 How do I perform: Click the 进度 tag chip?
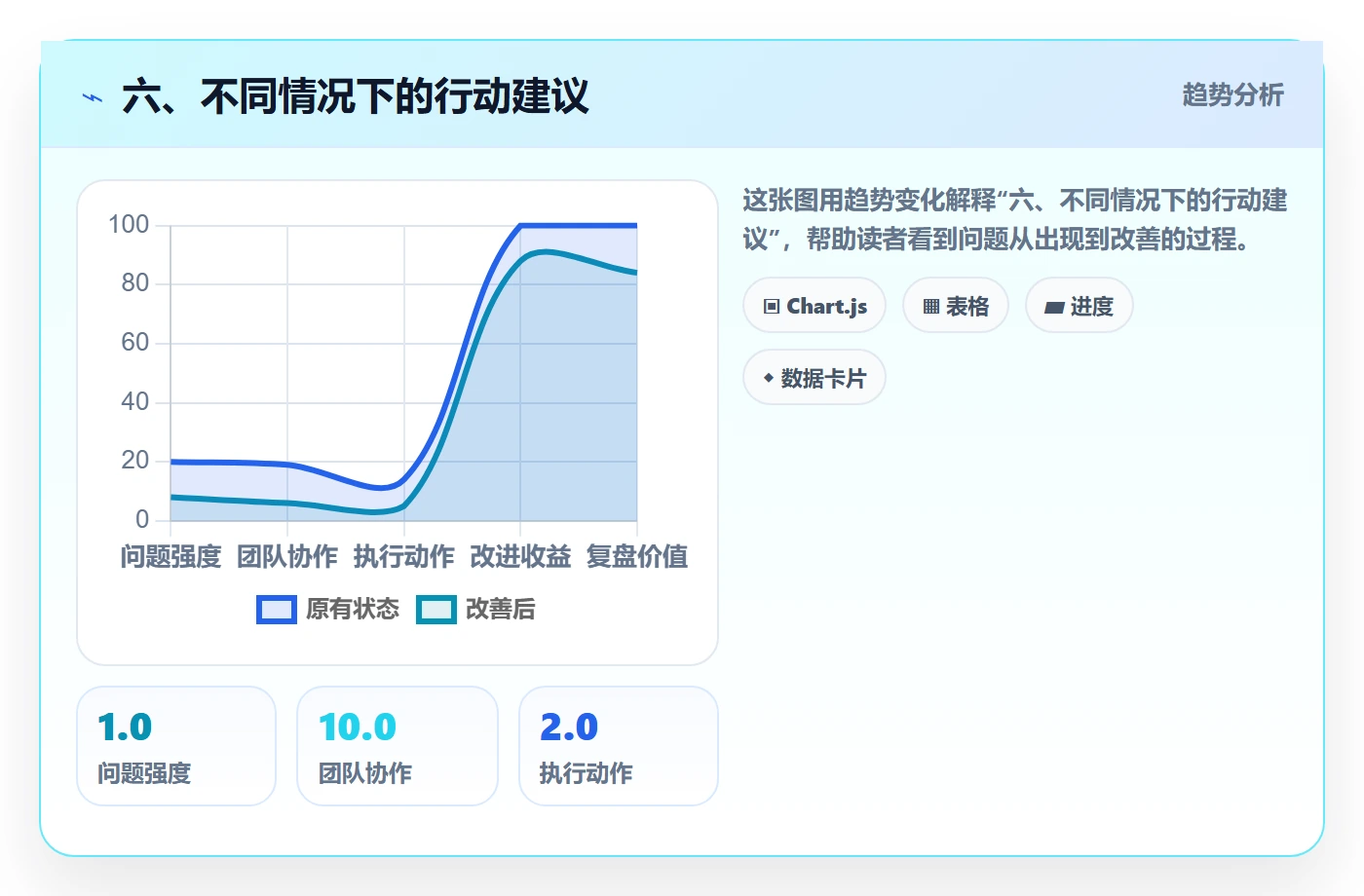[1080, 306]
